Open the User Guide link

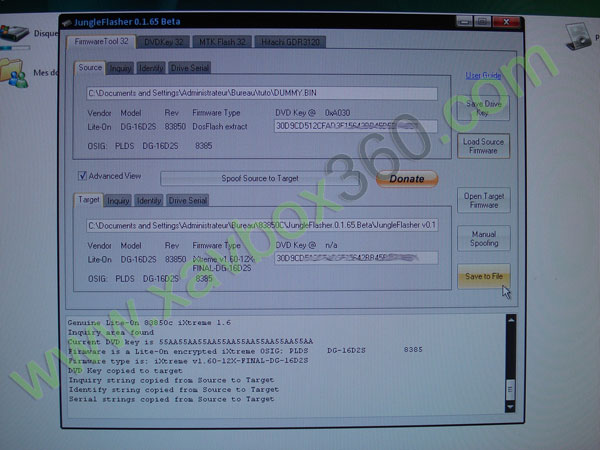pos(483,75)
